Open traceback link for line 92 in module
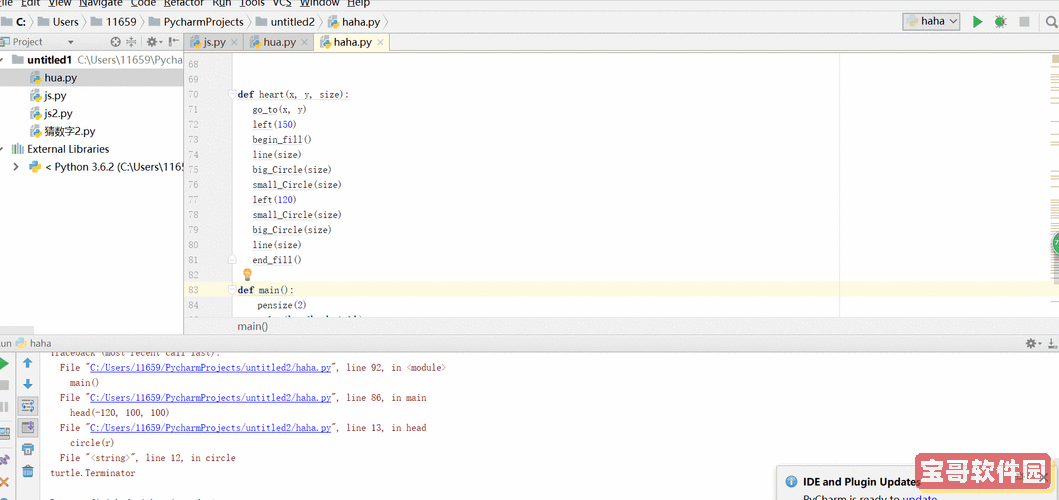This screenshot has height=500, width=1059. [210, 368]
